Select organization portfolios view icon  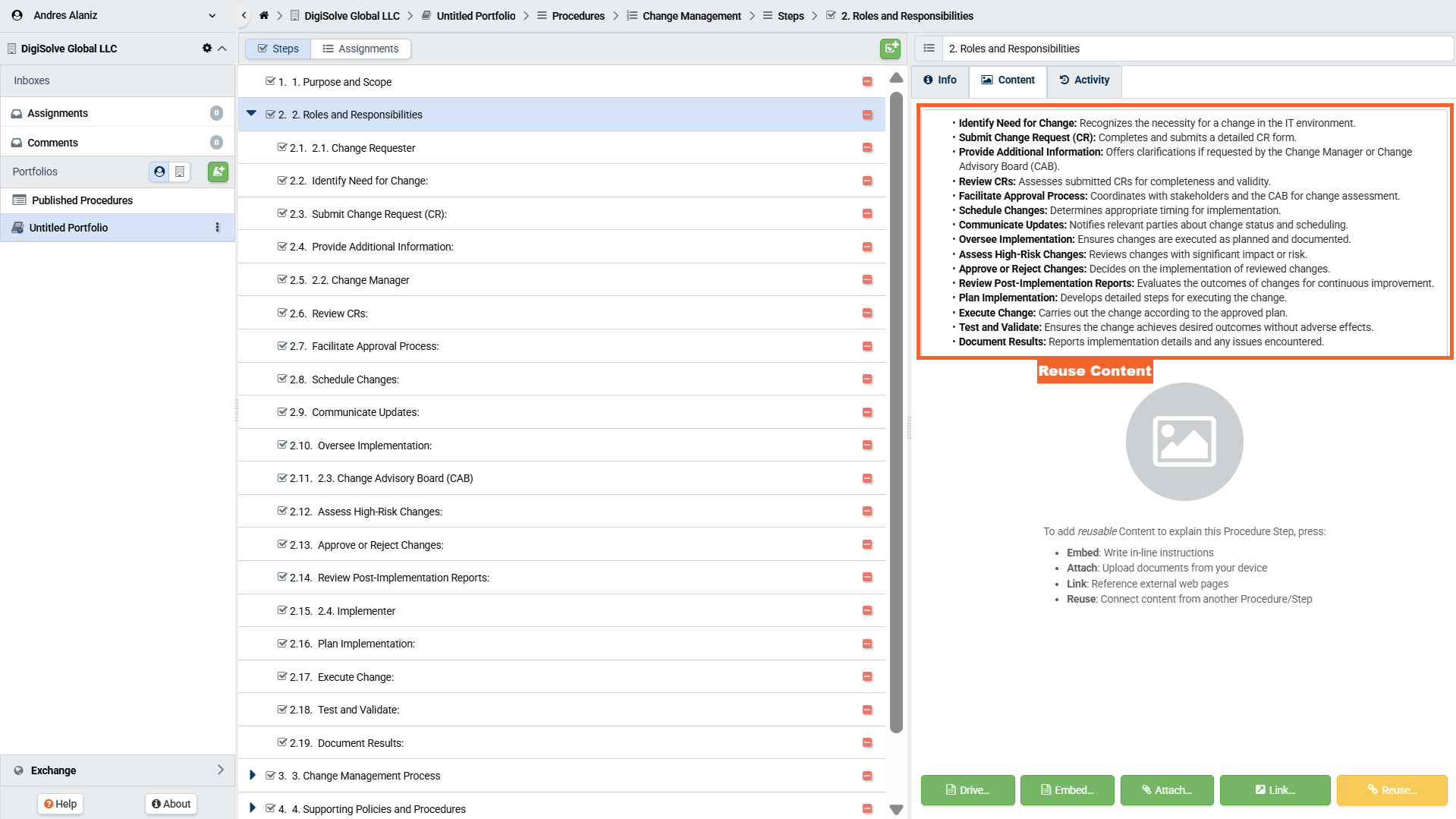pos(180,172)
